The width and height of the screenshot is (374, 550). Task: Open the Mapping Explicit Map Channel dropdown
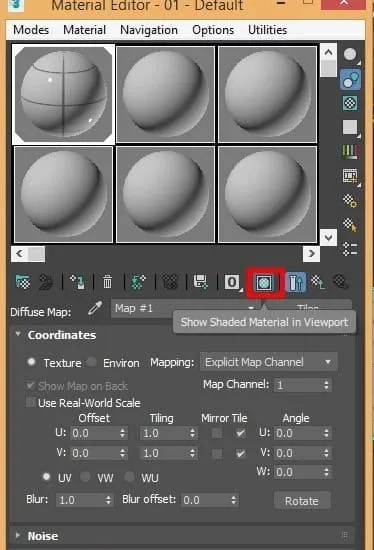click(x=269, y=362)
